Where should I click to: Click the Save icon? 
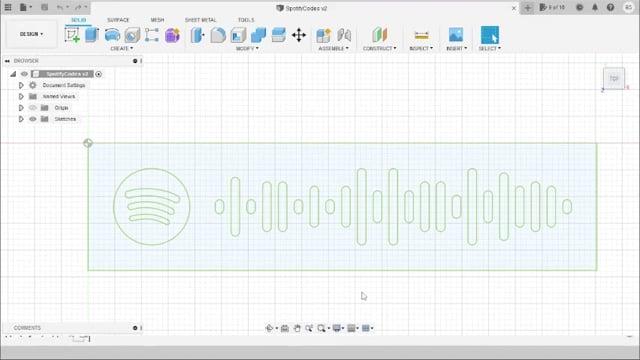click(44, 7)
